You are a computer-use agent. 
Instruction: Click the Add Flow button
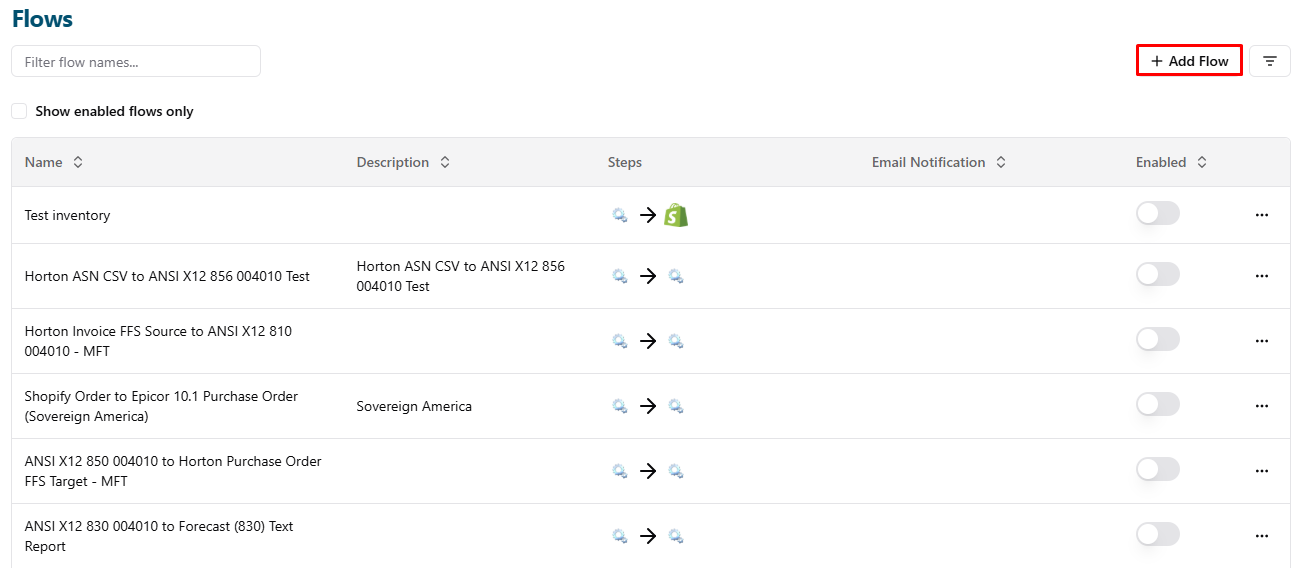pyautogui.click(x=1189, y=61)
